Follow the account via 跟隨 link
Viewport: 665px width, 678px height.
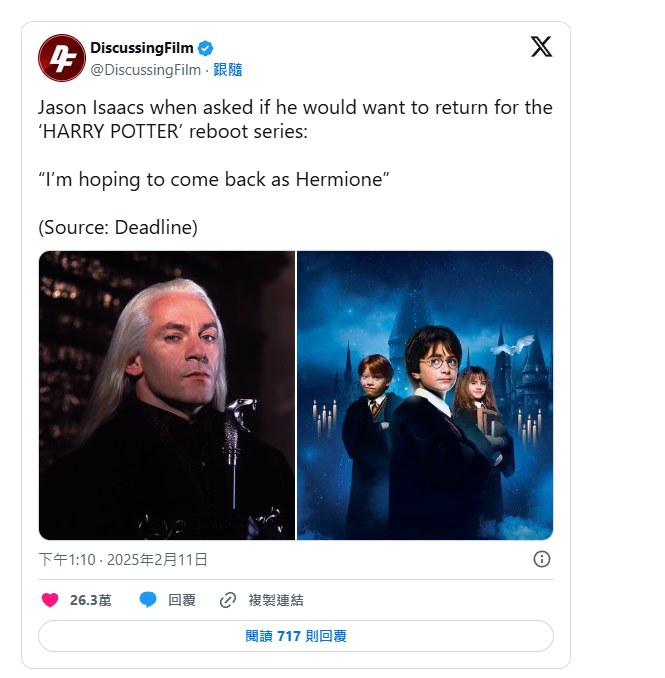(228, 69)
